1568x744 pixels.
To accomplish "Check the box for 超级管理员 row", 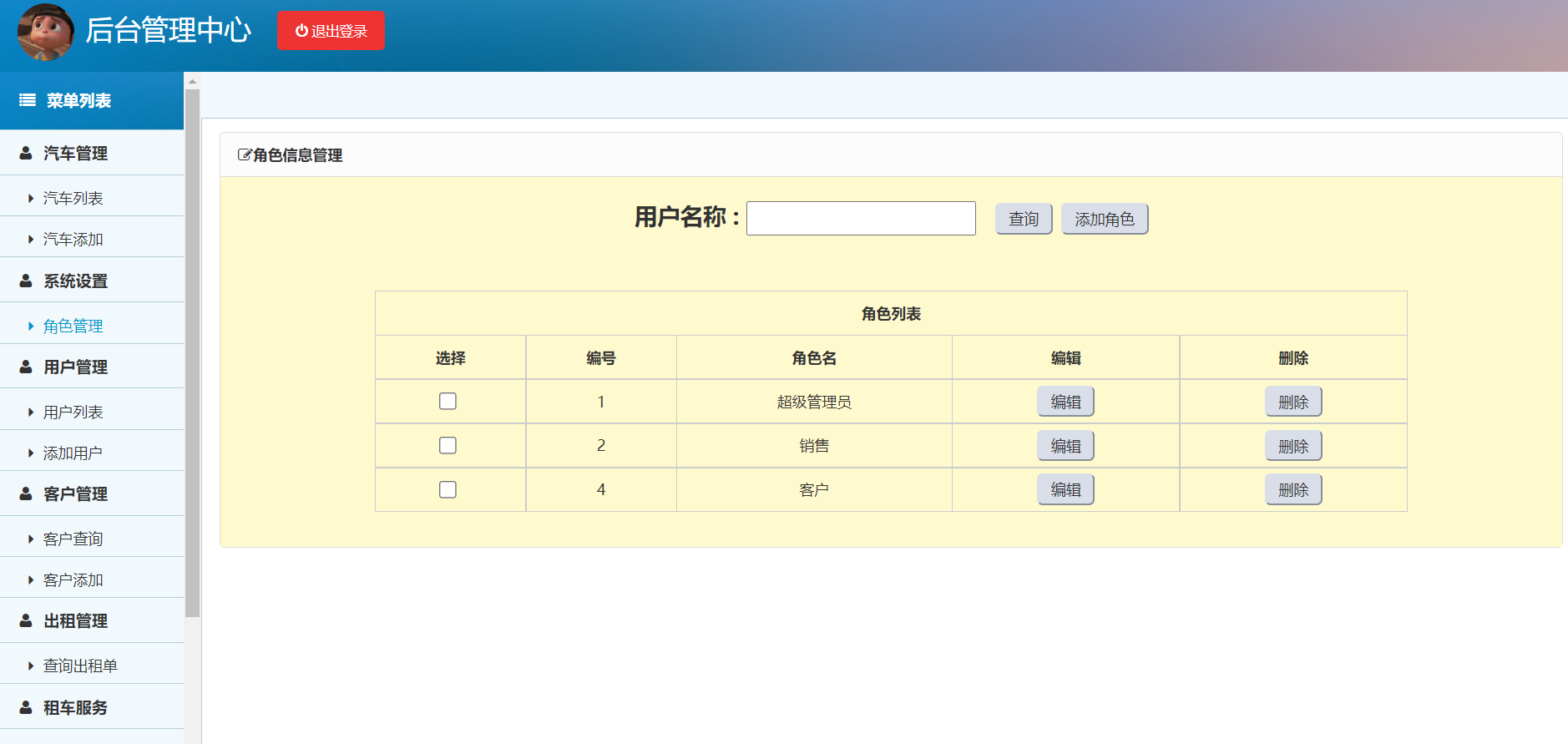I will [x=448, y=402].
